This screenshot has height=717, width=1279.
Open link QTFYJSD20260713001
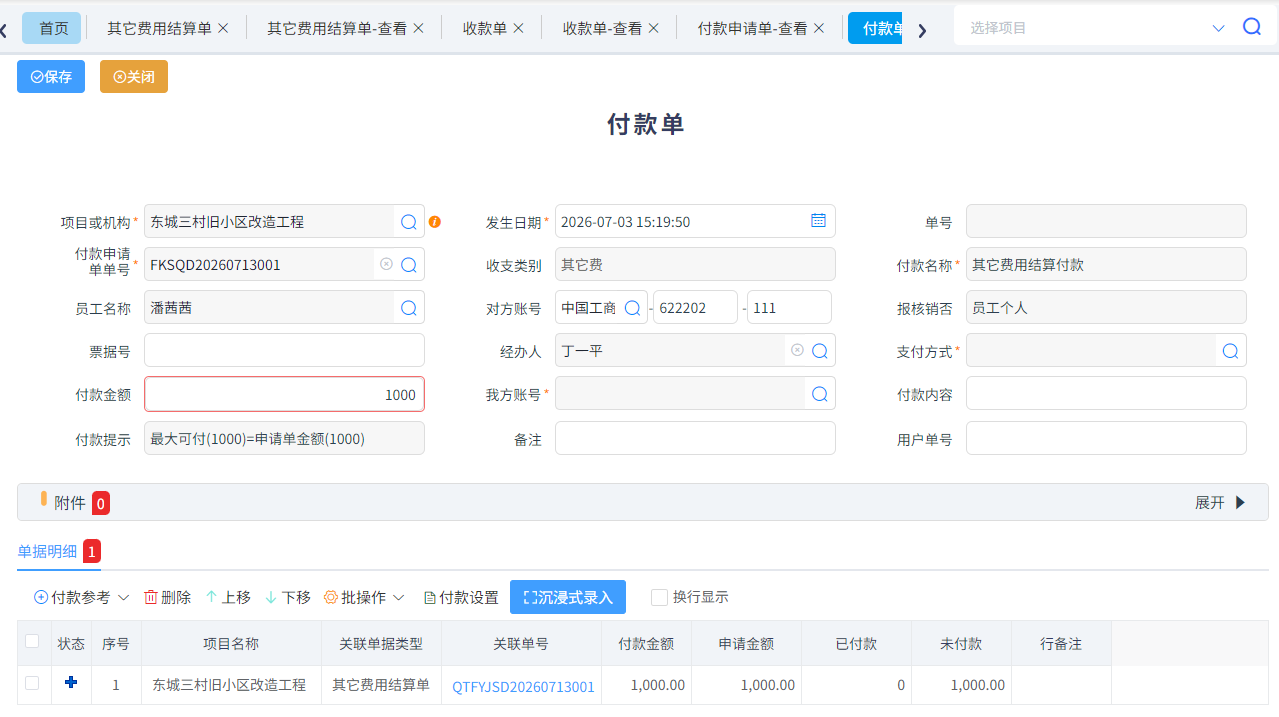(523, 686)
